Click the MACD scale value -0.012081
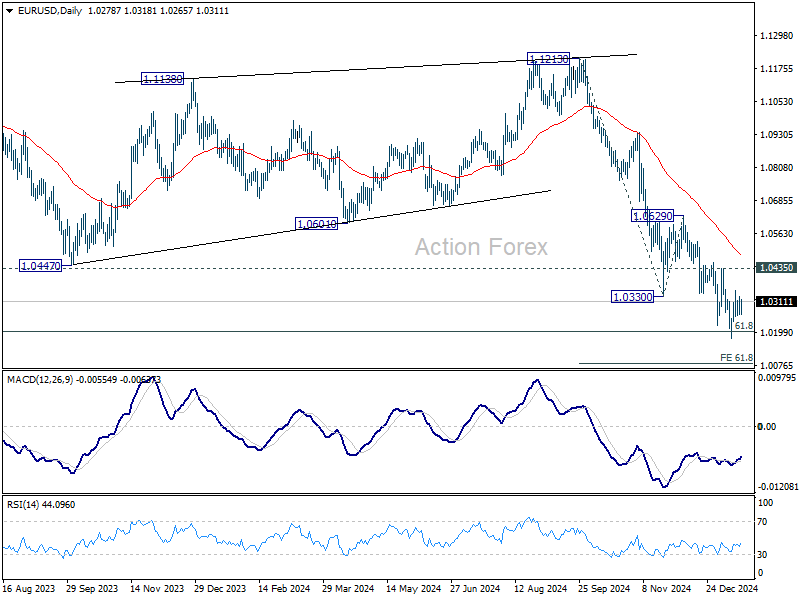Viewport: 800px width, 600px height. tap(777, 487)
